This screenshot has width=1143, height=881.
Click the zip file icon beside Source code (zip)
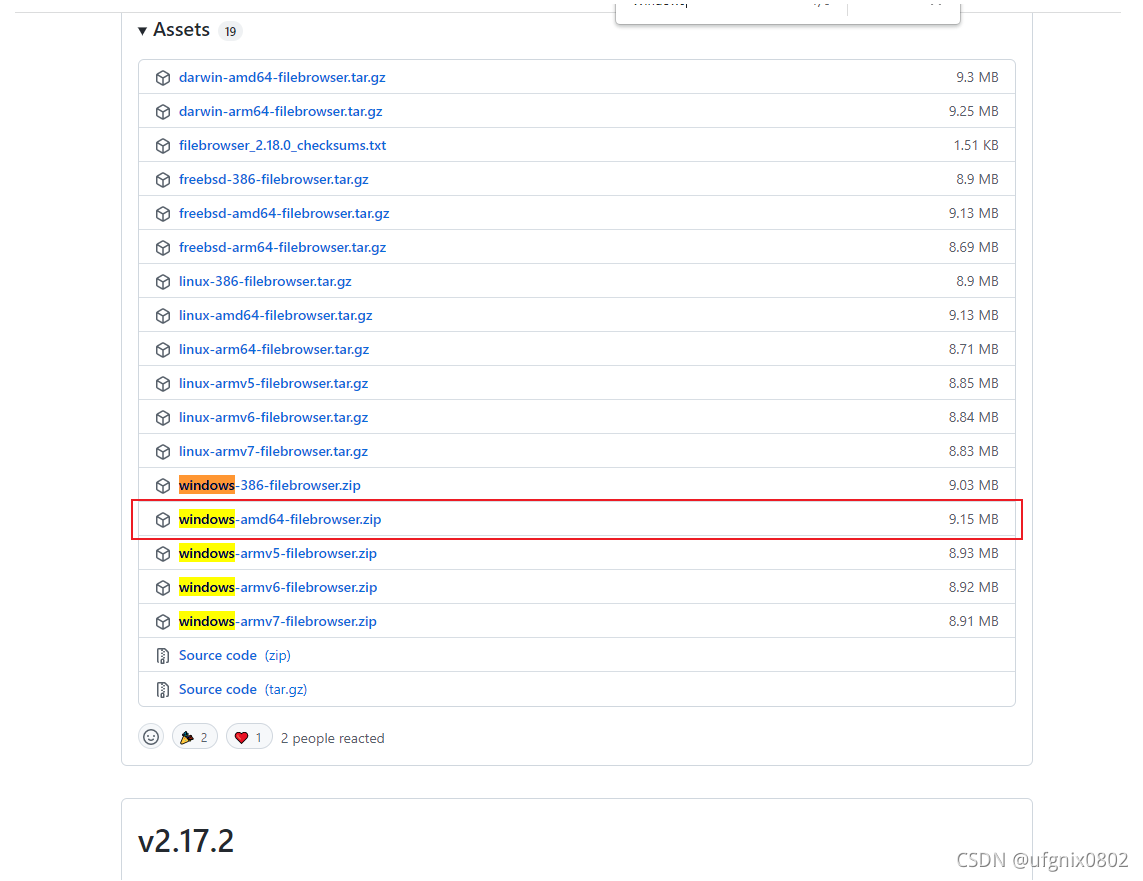click(163, 656)
